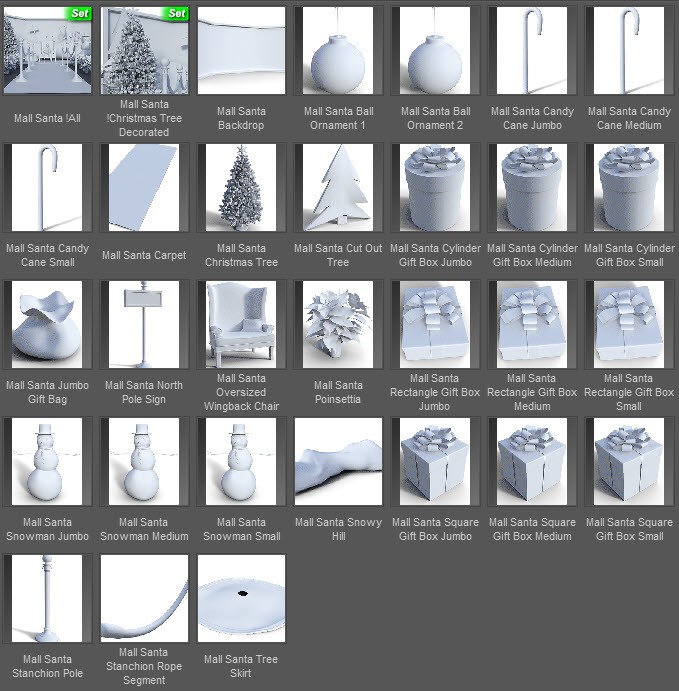Select the Mall Santa Stanchion Pole
Viewport: 679px width, 691px height.
tap(47, 598)
